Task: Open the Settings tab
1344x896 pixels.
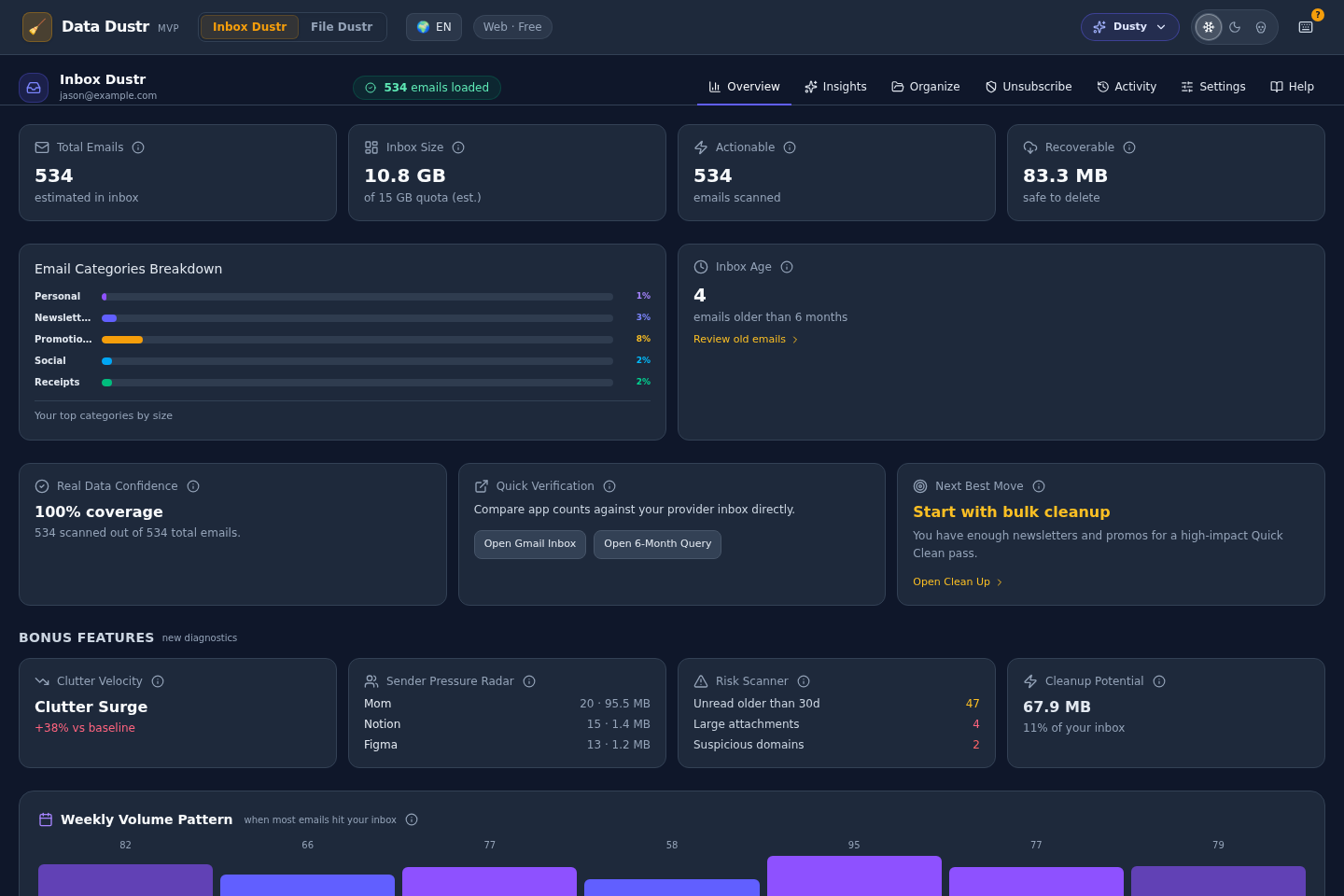Action: coord(1213,87)
